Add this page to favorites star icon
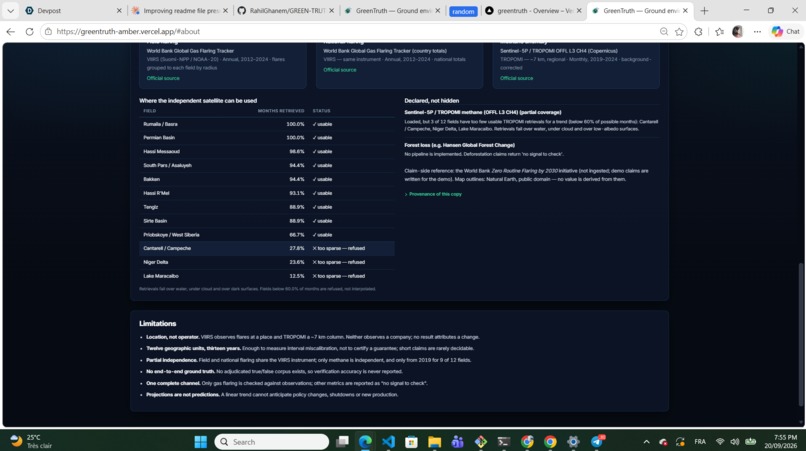 point(679,31)
